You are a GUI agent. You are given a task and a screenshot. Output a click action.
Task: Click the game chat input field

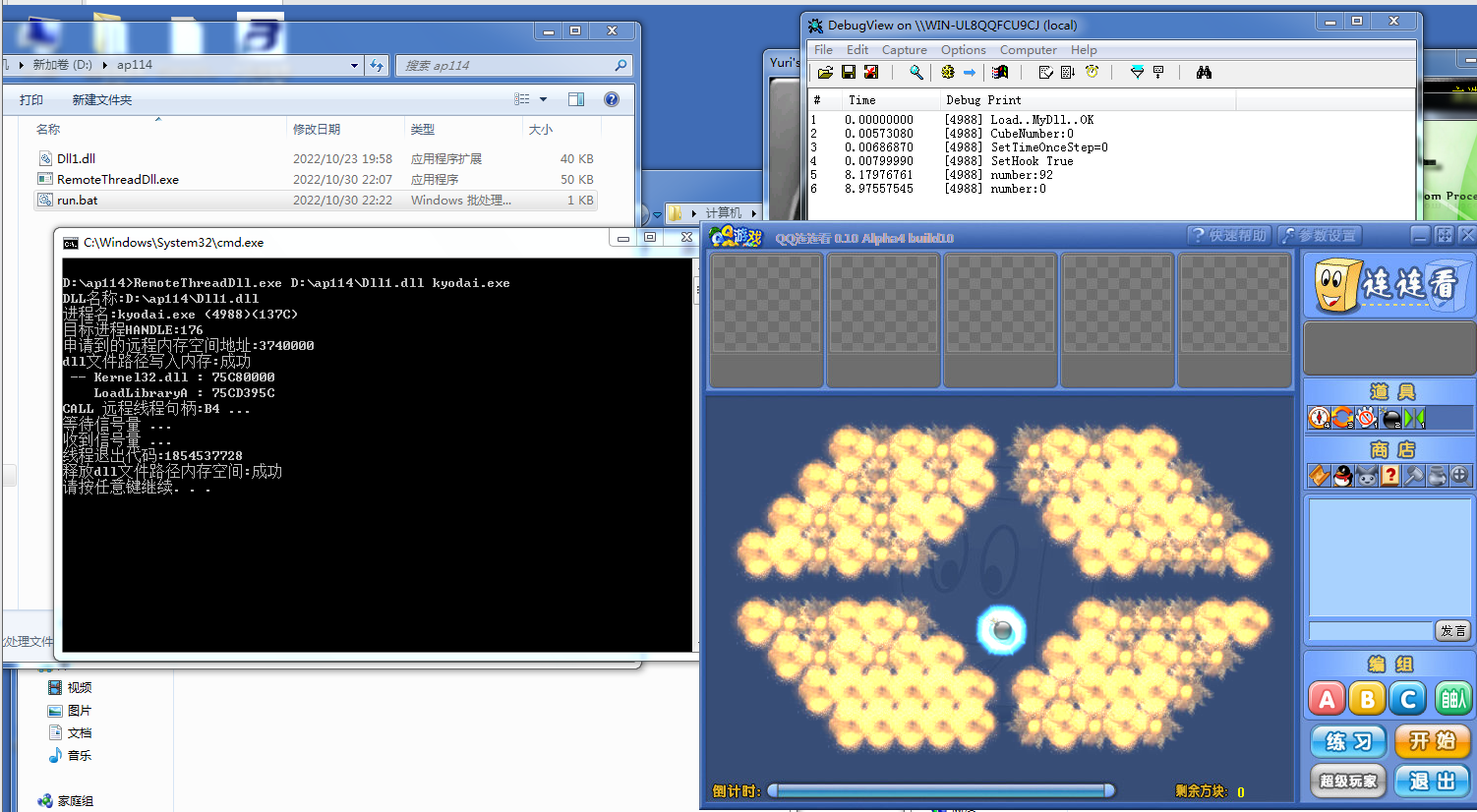tap(1371, 631)
